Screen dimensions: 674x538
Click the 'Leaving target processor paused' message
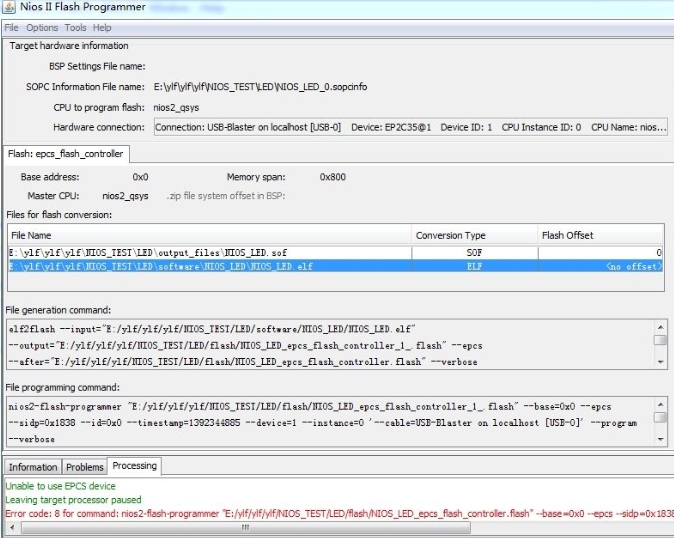pos(73,500)
